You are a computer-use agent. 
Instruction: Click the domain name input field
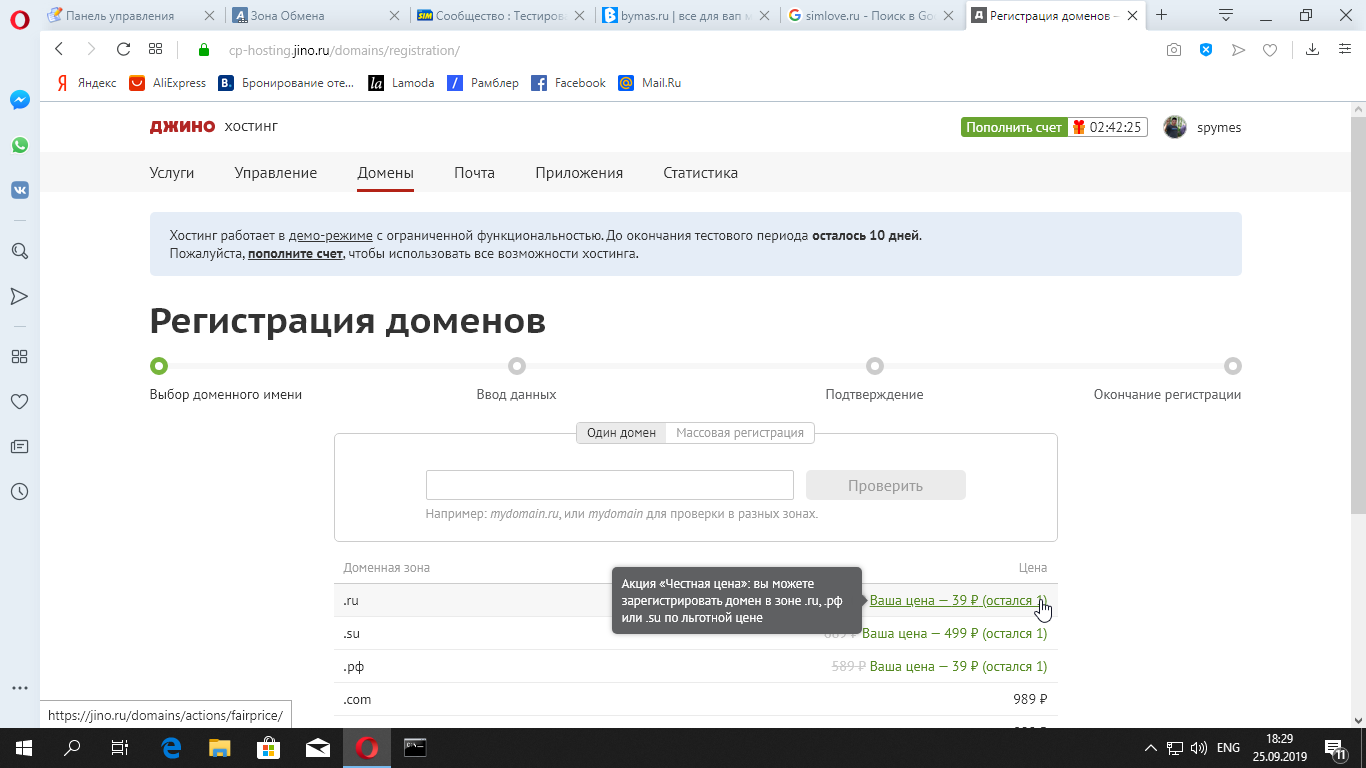tap(609, 485)
